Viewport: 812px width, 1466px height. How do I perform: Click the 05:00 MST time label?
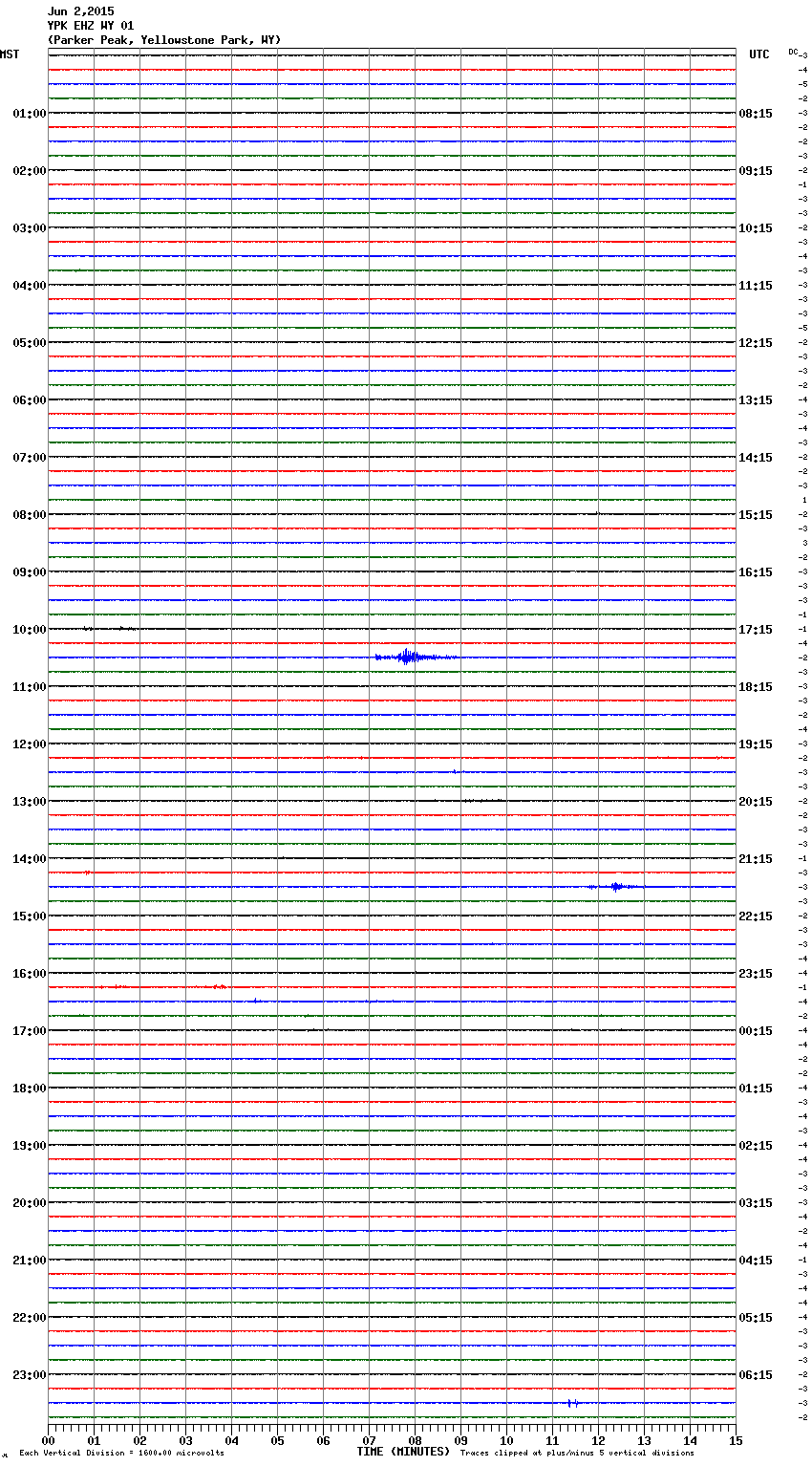(30, 343)
